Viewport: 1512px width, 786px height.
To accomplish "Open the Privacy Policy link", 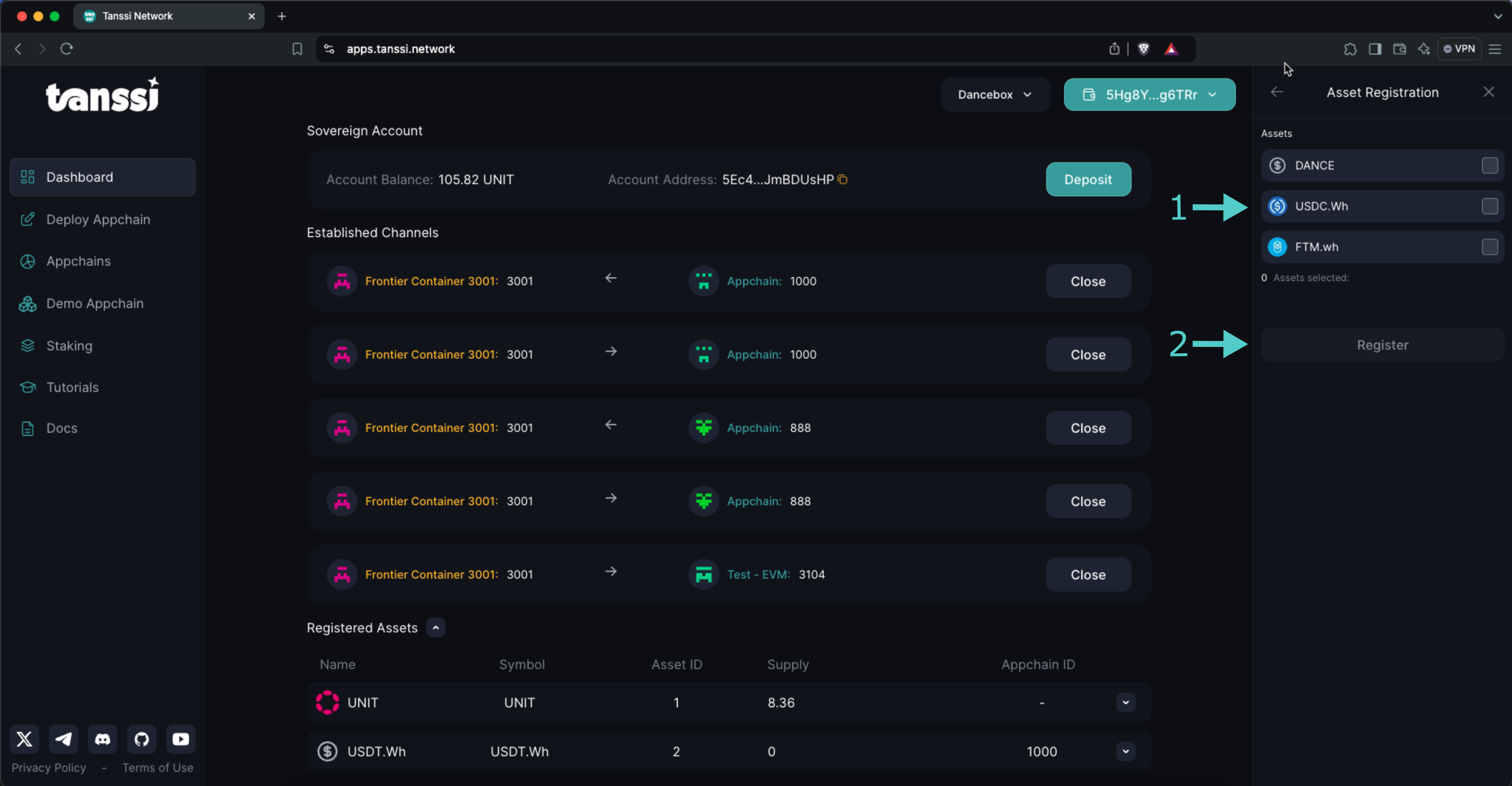I will [49, 768].
